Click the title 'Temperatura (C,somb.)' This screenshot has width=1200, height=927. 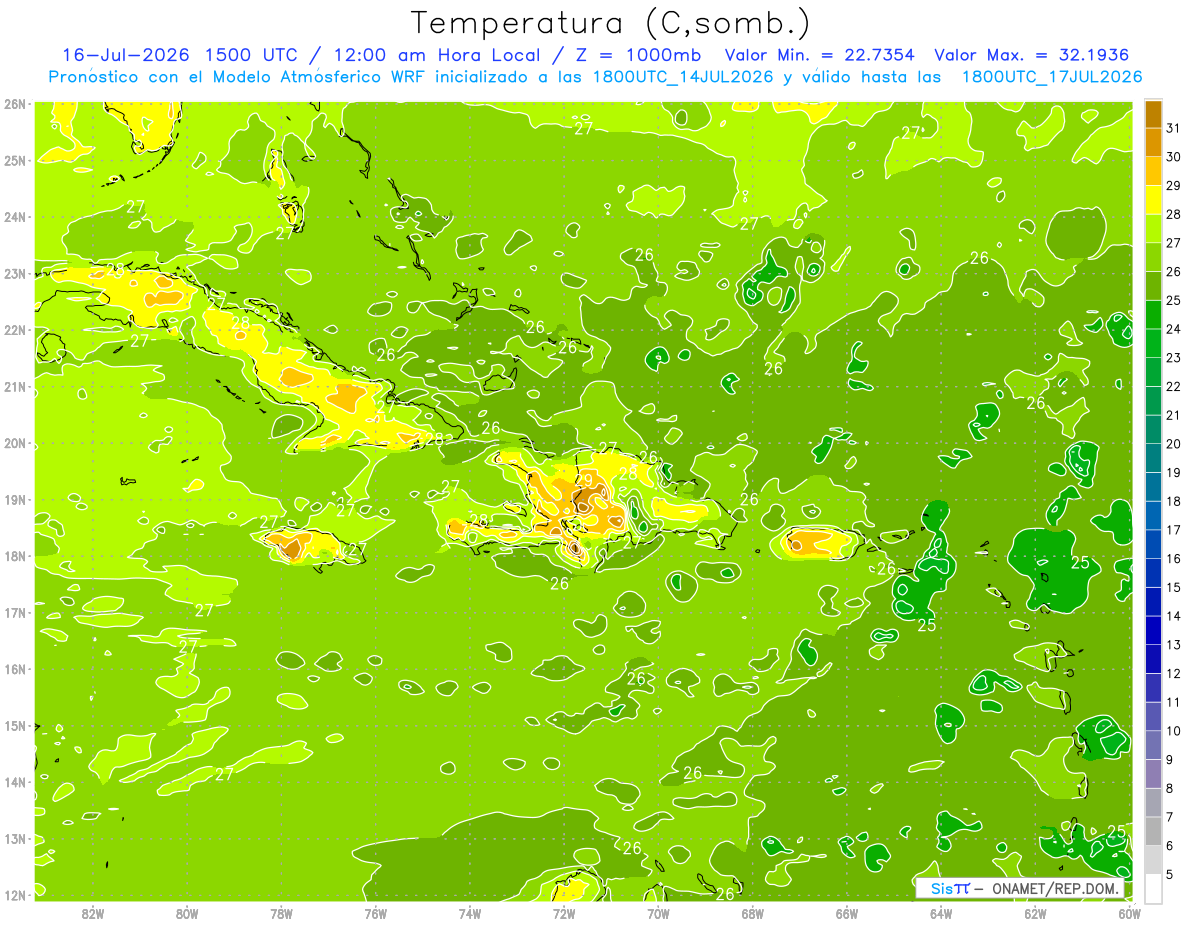point(611,23)
